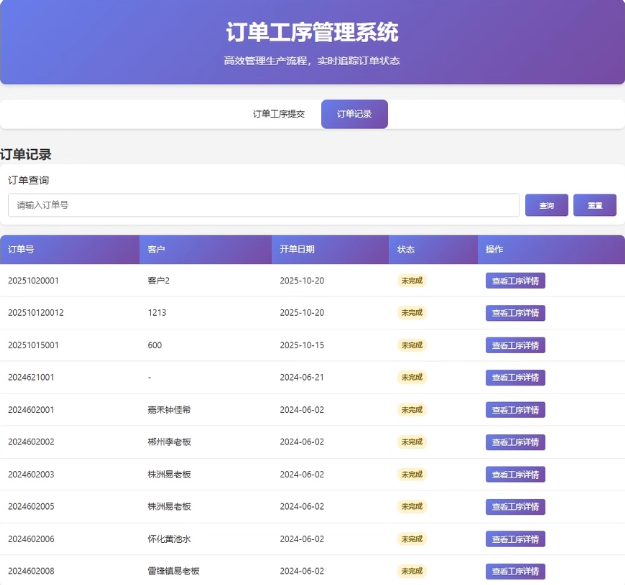View process details for 郴州李老板's order

point(515,442)
